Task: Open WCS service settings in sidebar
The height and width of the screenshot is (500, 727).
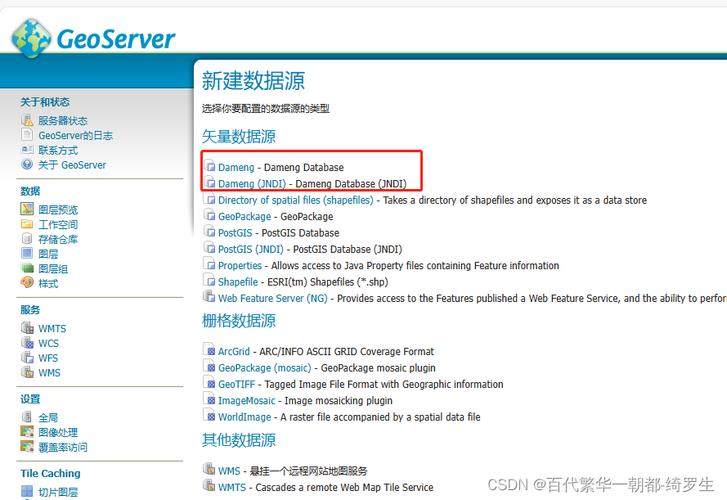Action: 48,343
